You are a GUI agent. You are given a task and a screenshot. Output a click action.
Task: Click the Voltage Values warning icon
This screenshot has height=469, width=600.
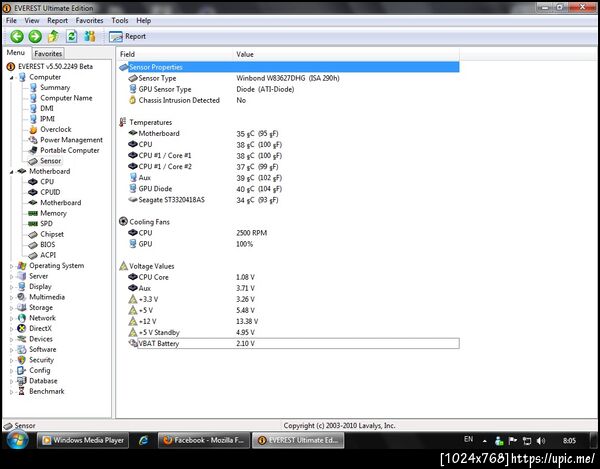click(123, 266)
